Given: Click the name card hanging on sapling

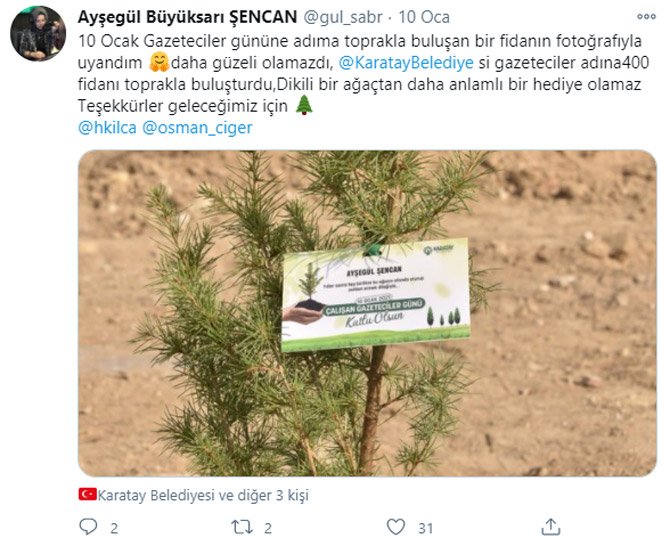Looking at the screenshot, I should pos(376,295).
